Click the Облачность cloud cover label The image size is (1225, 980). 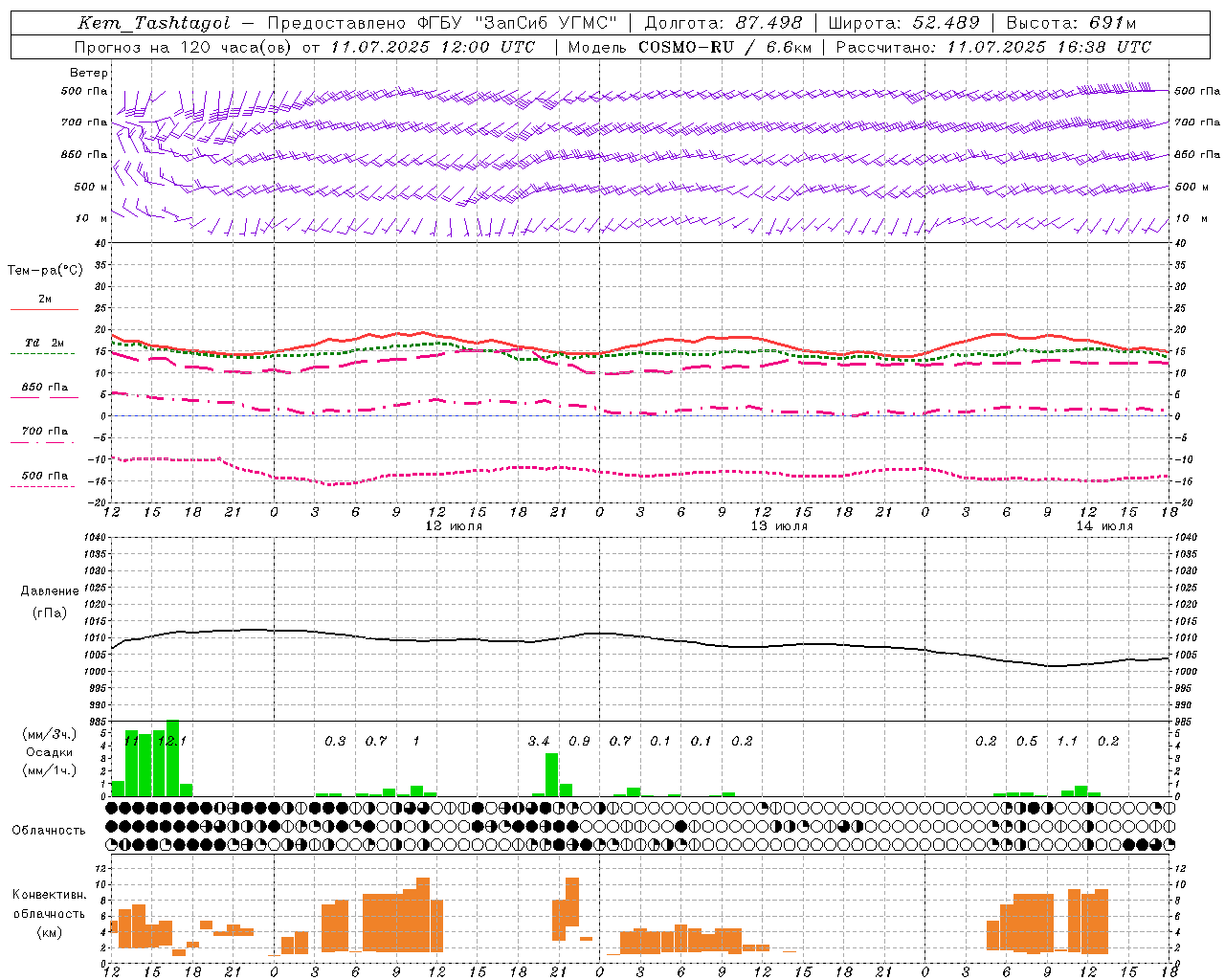tap(49, 831)
